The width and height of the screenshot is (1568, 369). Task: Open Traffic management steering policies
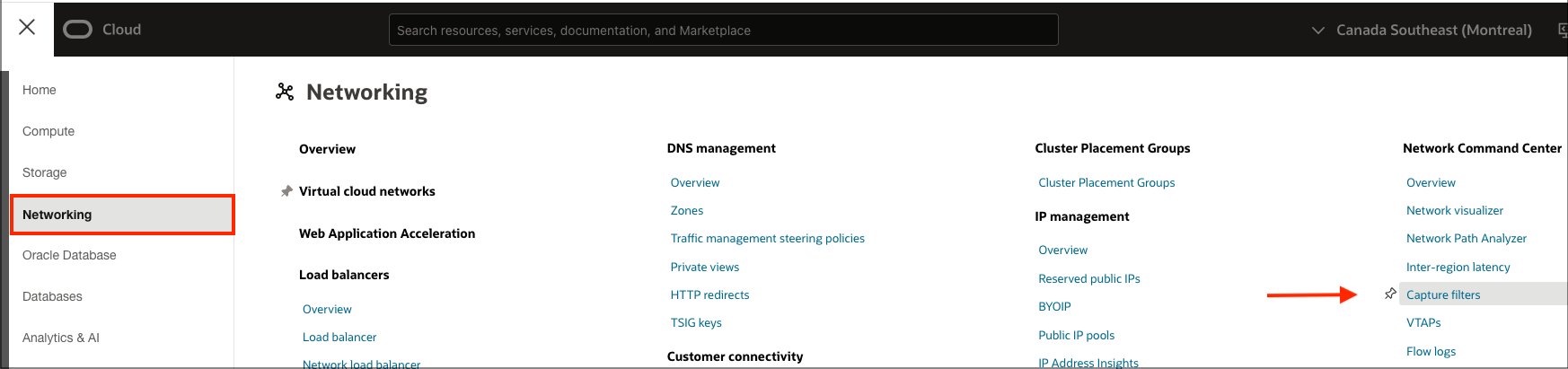[x=767, y=238]
